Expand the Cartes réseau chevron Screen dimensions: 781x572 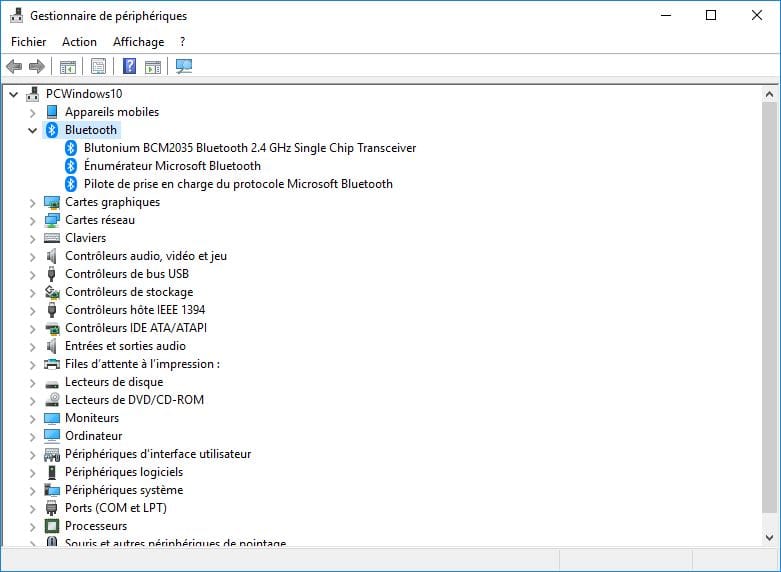[x=33, y=221]
